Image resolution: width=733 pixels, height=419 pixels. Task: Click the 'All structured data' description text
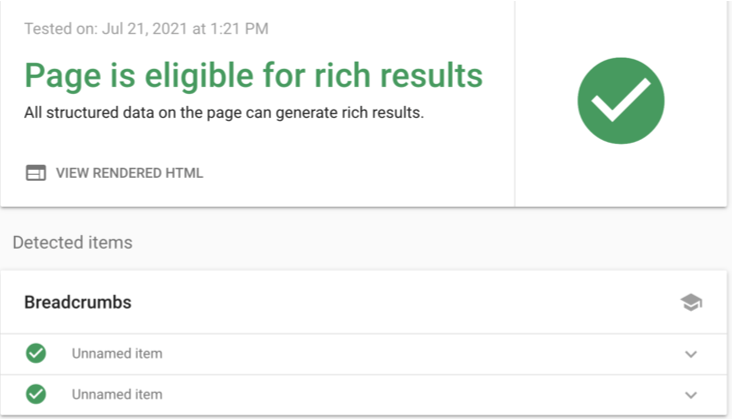pyautogui.click(x=224, y=113)
